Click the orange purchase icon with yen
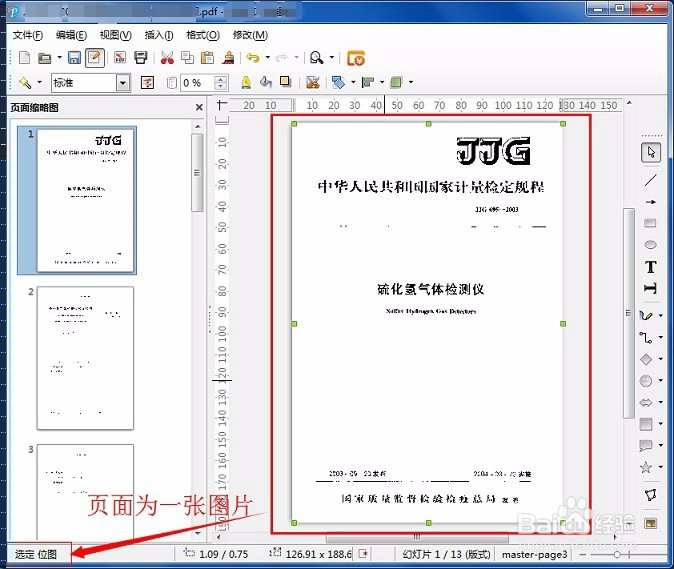The width and height of the screenshot is (674, 569). pyautogui.click(x=356, y=58)
